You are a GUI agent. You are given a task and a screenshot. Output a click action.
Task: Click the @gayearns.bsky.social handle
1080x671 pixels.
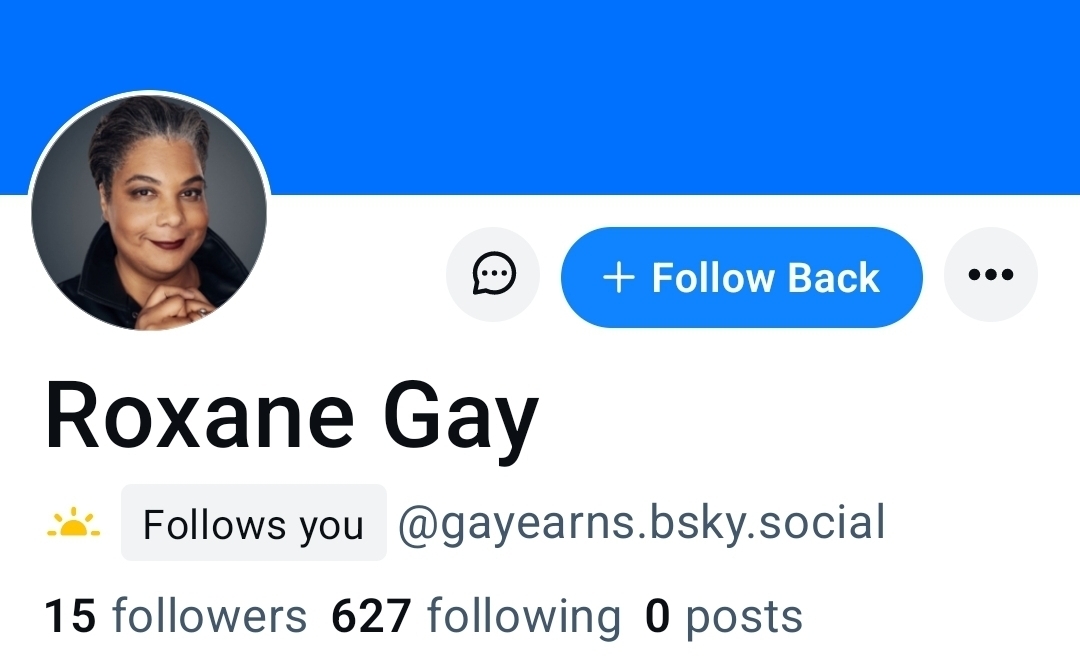(641, 523)
